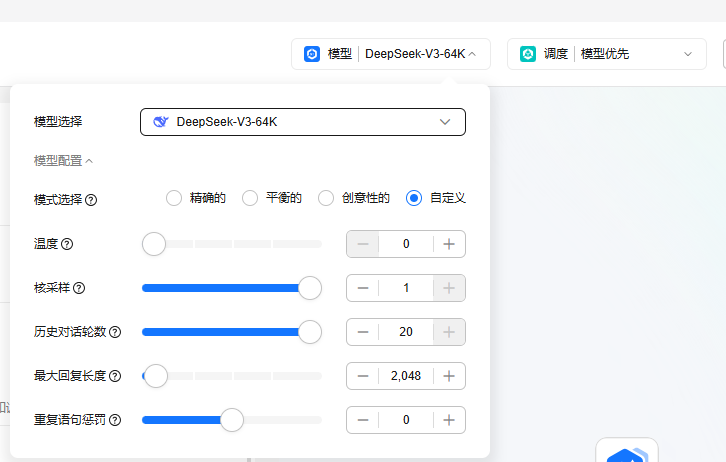The width and height of the screenshot is (726, 462).
Task: Increase 重复语句惩罚 with plus button
Action: [x=449, y=420]
